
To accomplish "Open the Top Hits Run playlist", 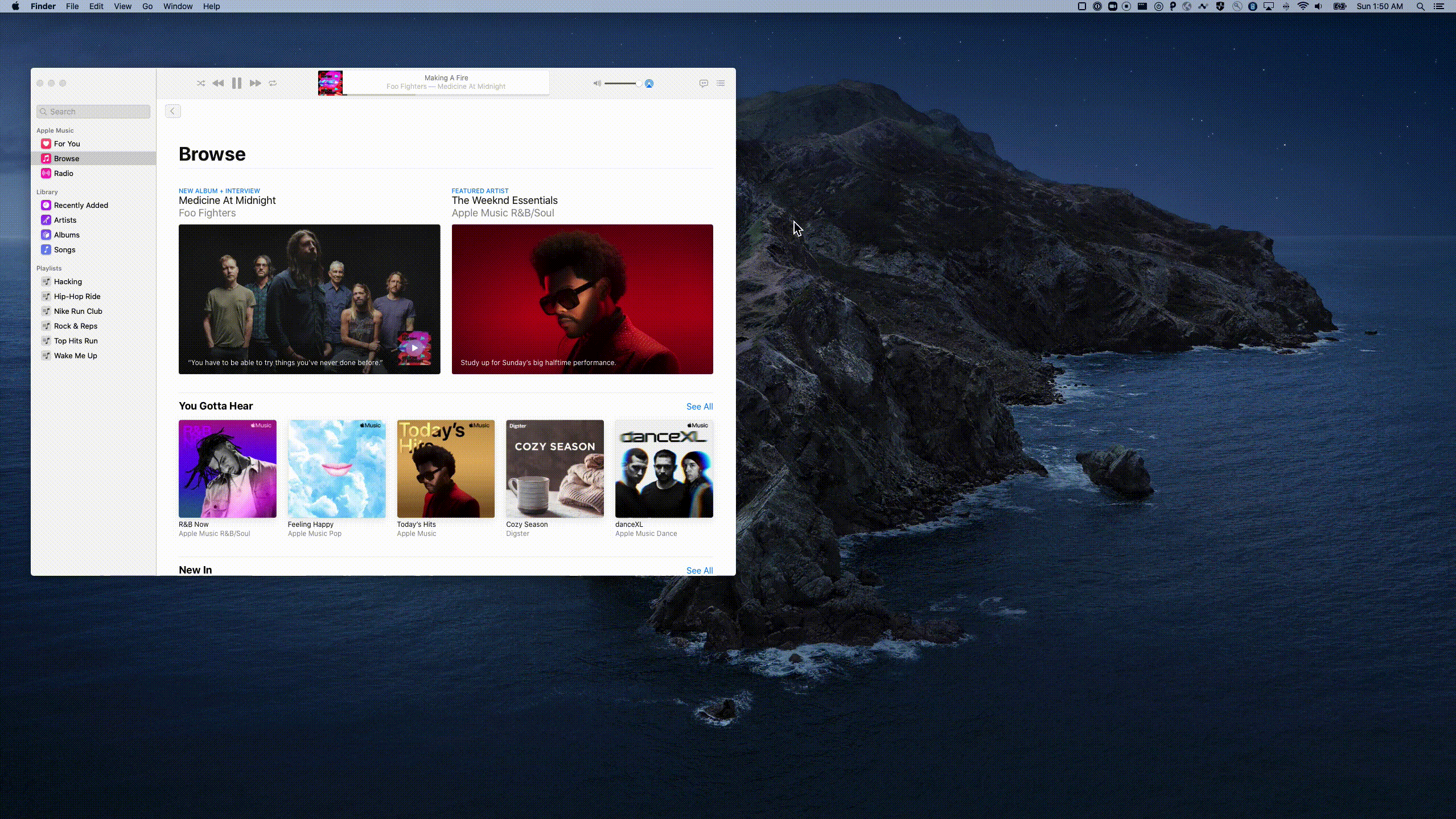I will pos(93,341).
